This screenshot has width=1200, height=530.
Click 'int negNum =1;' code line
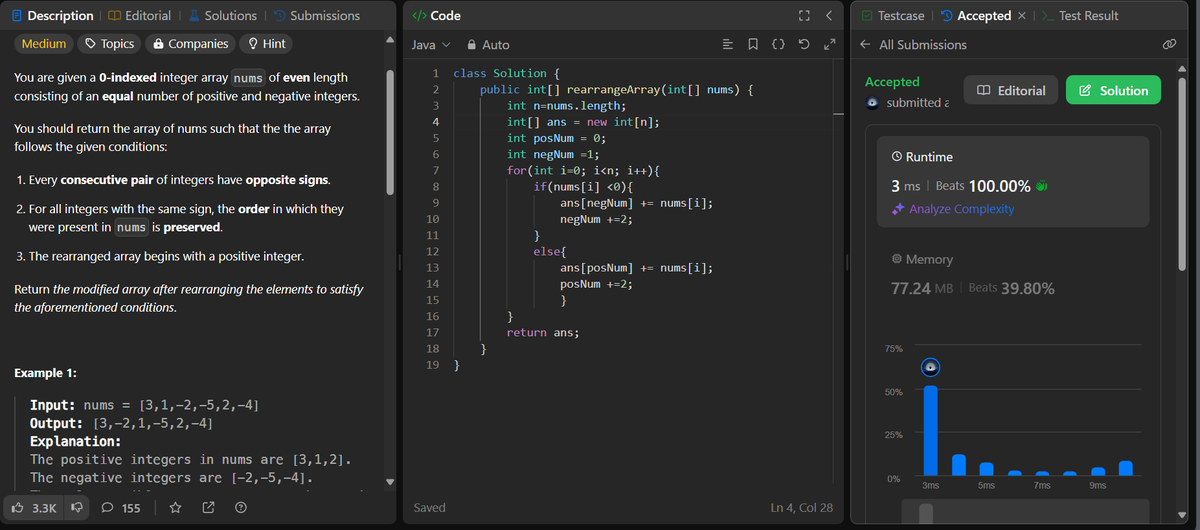click(553, 154)
